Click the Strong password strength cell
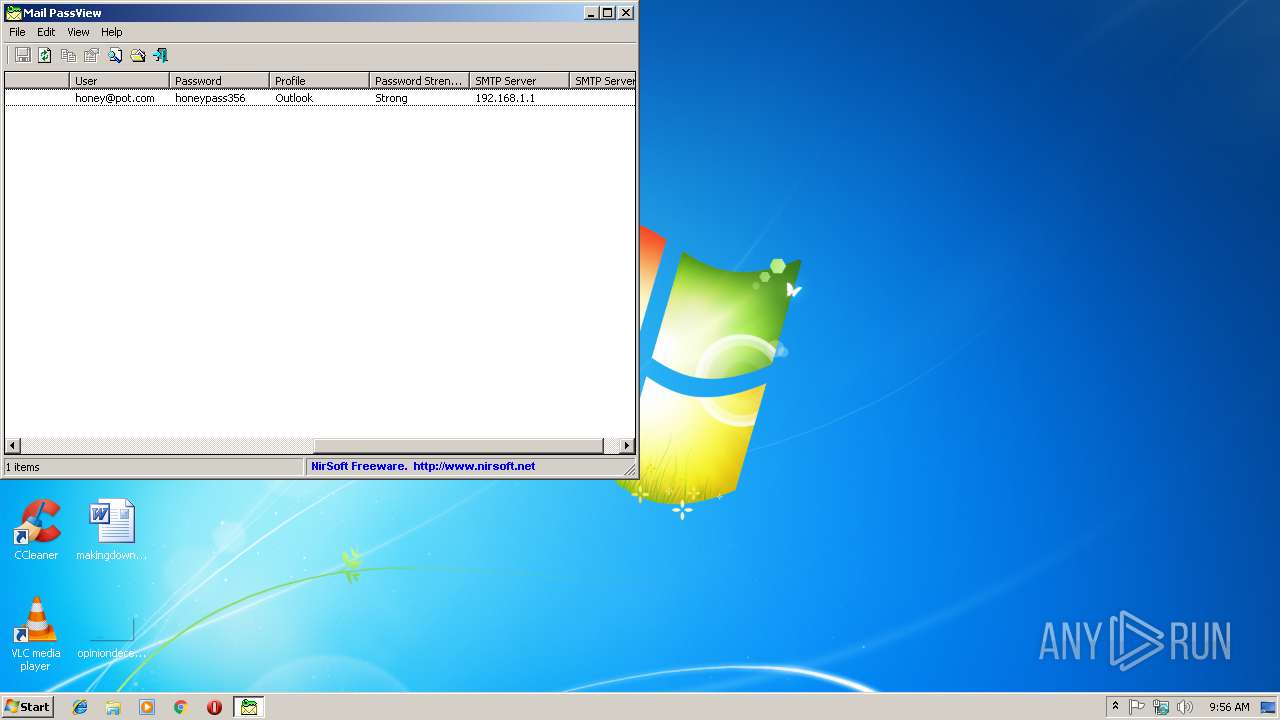 [391, 98]
